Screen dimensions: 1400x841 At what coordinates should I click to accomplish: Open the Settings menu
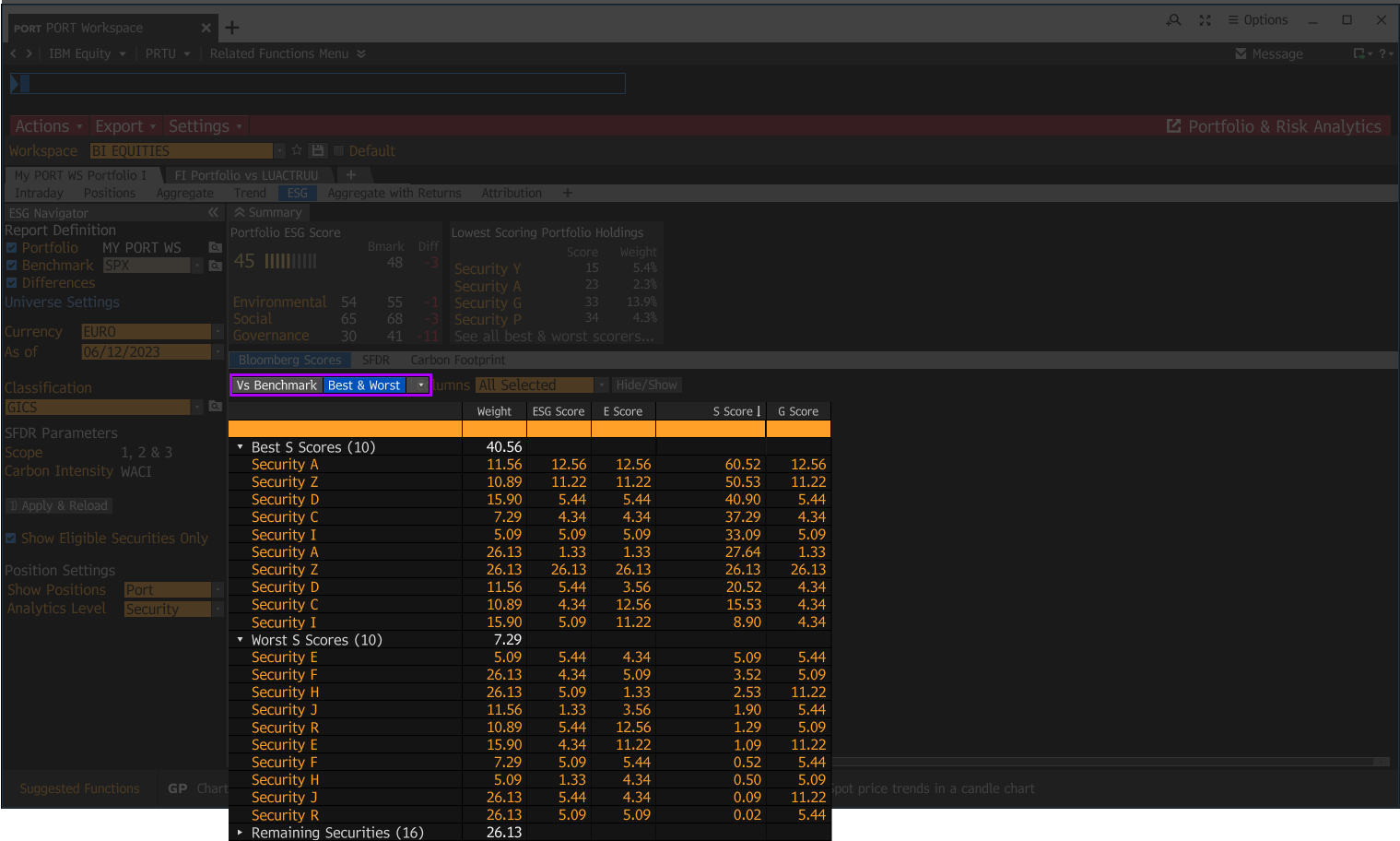coord(206,126)
